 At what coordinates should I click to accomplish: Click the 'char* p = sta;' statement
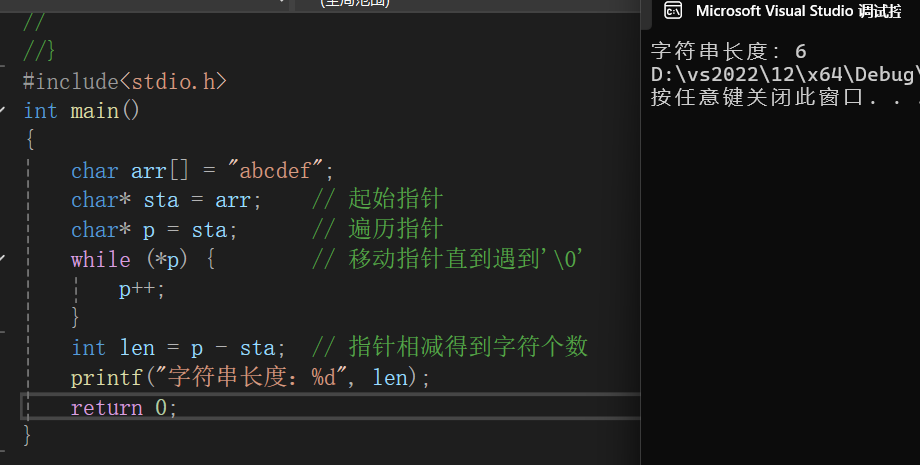tap(154, 230)
